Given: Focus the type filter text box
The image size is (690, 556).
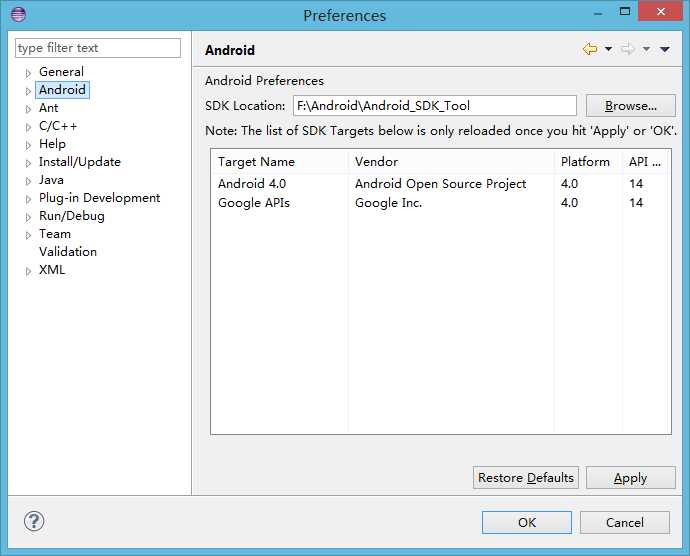Looking at the screenshot, I should [98, 48].
